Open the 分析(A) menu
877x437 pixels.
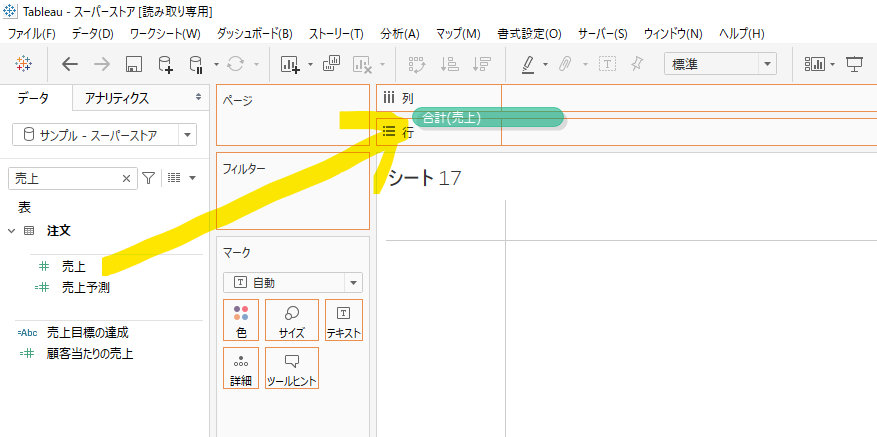pos(400,34)
